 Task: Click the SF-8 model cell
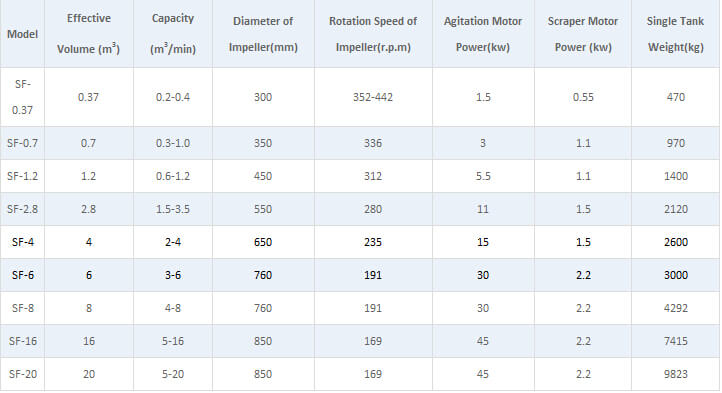click(x=23, y=308)
